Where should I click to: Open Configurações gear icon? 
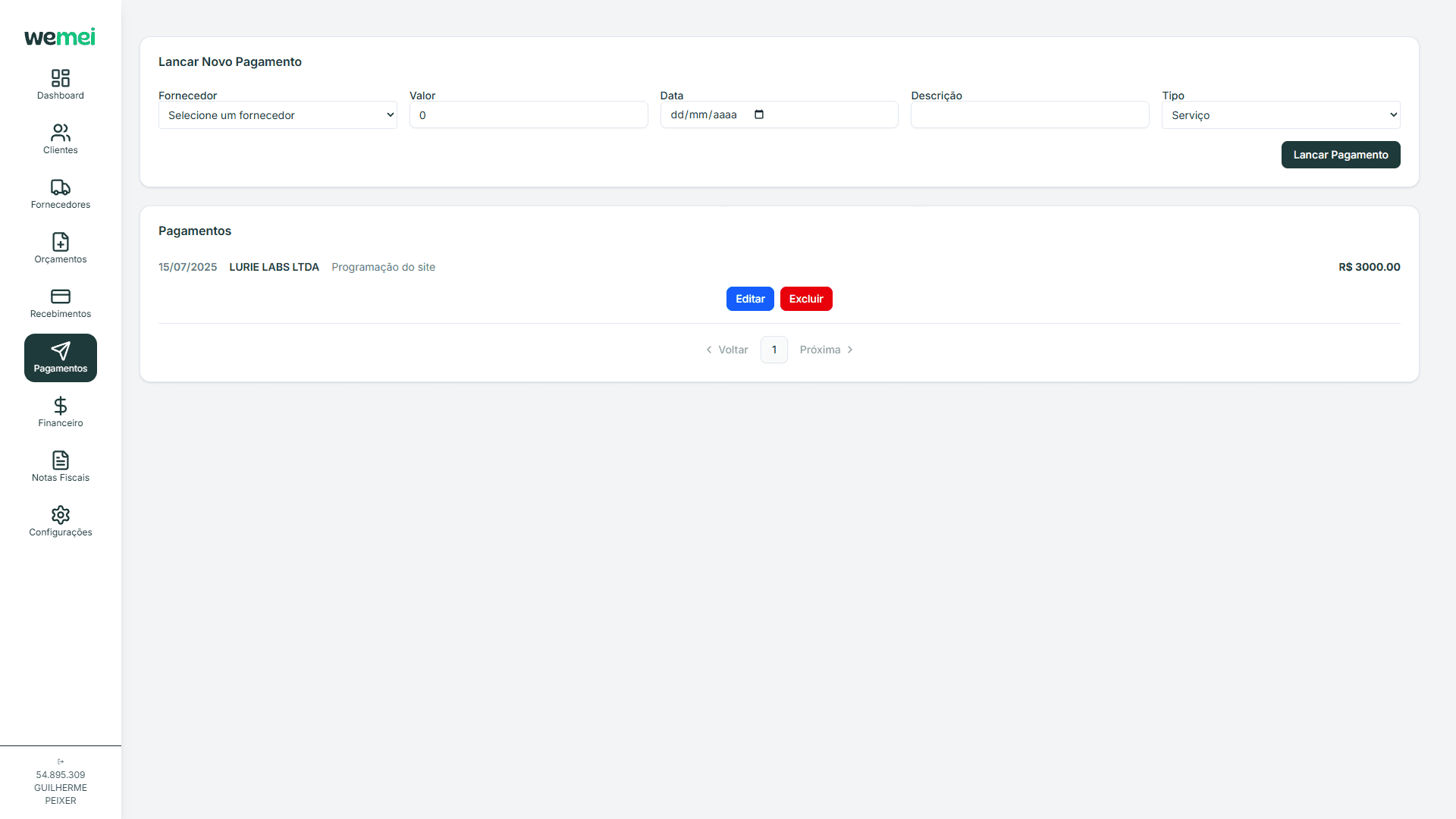tap(61, 515)
